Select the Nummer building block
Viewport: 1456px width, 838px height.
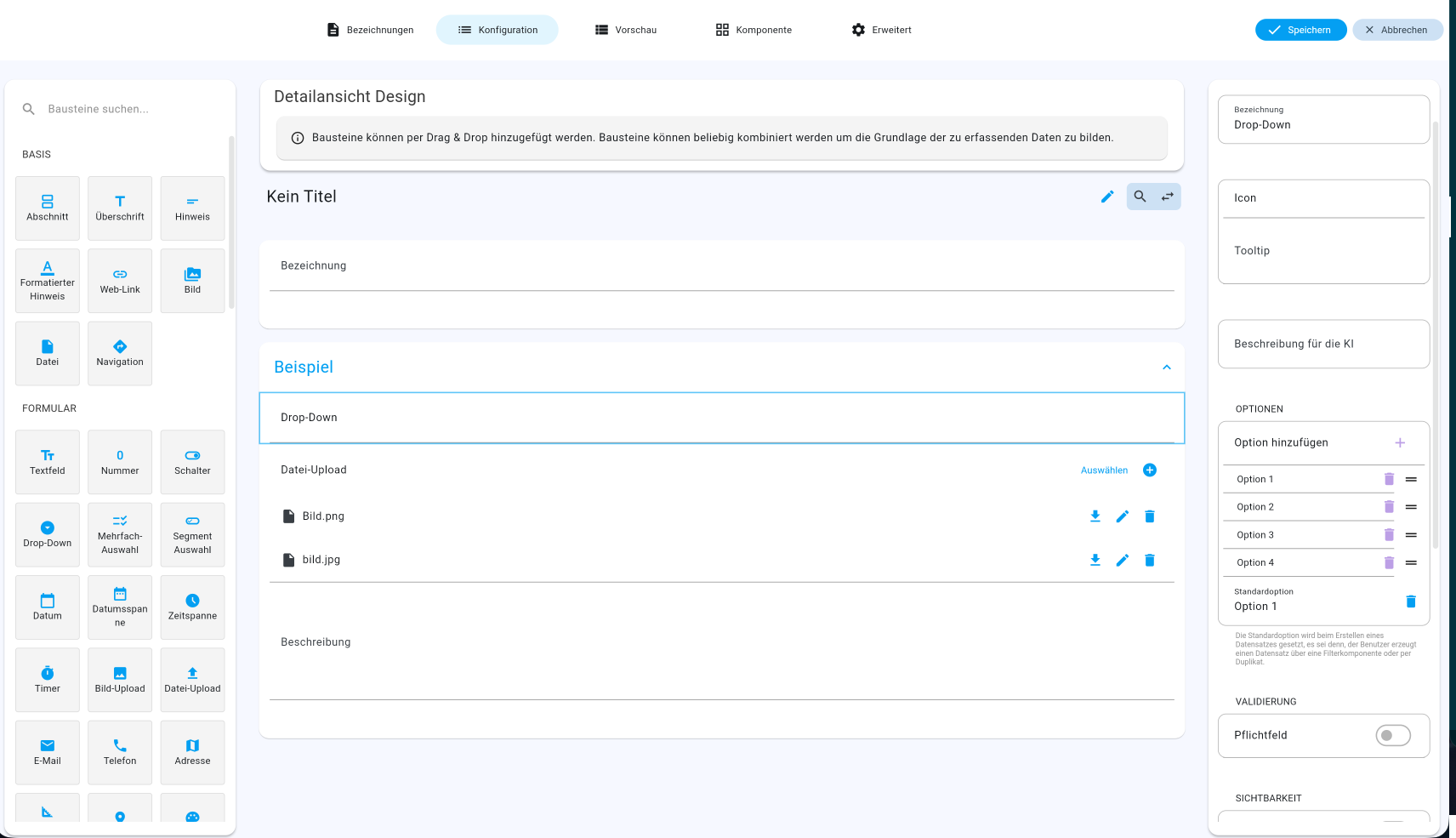tap(120, 462)
